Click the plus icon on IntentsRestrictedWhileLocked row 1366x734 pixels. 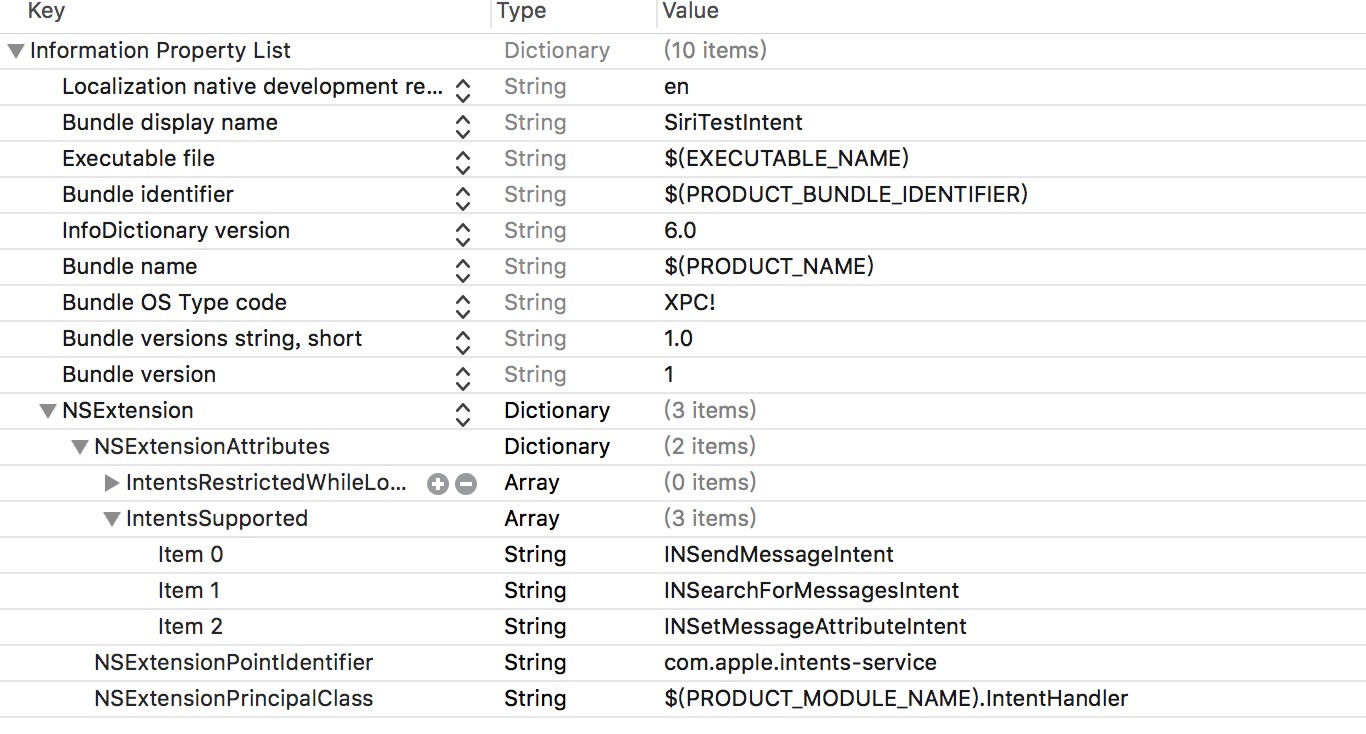pyautogui.click(x=437, y=484)
